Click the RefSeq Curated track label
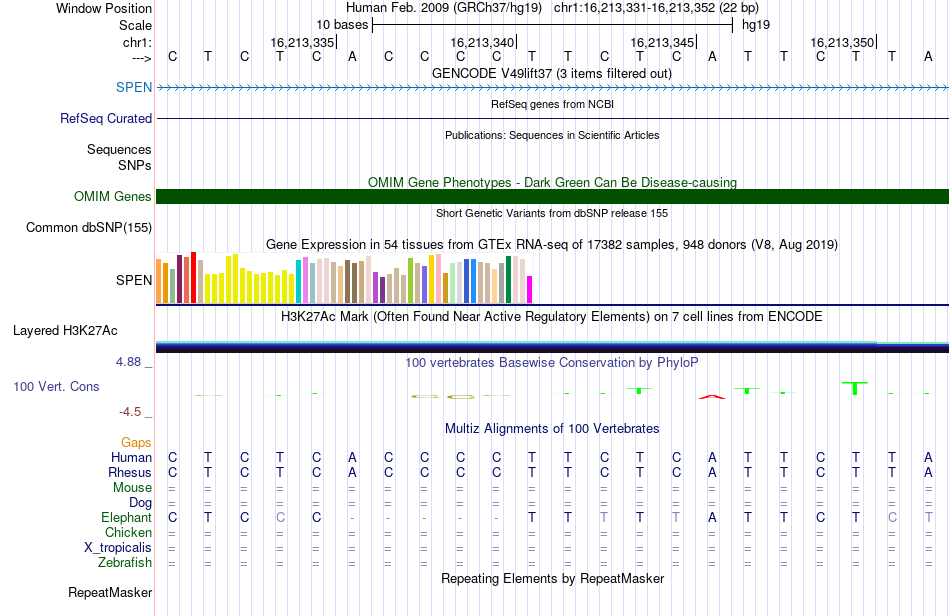 (106, 118)
